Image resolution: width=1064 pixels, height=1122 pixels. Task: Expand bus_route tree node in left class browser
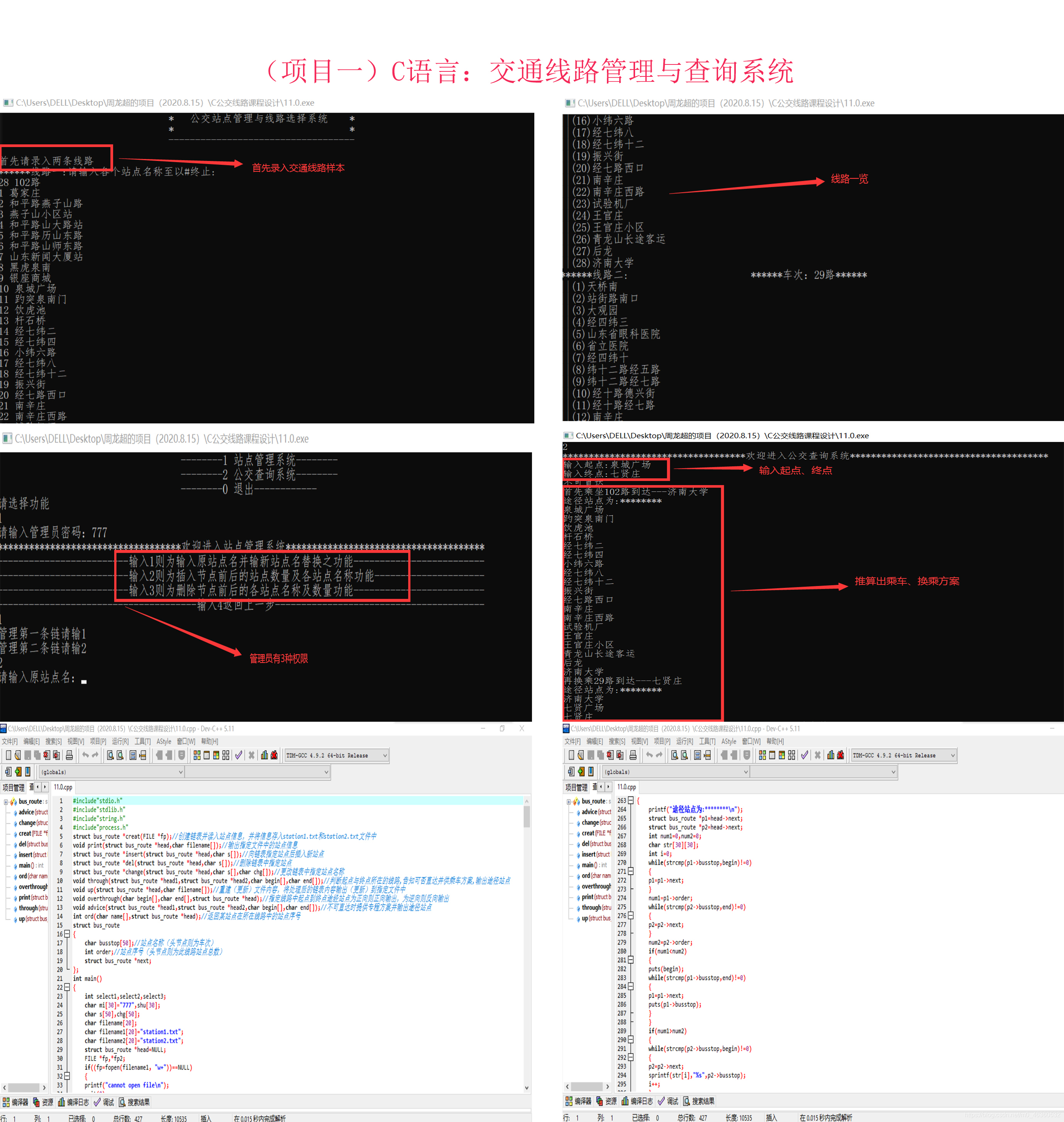(x=6, y=802)
